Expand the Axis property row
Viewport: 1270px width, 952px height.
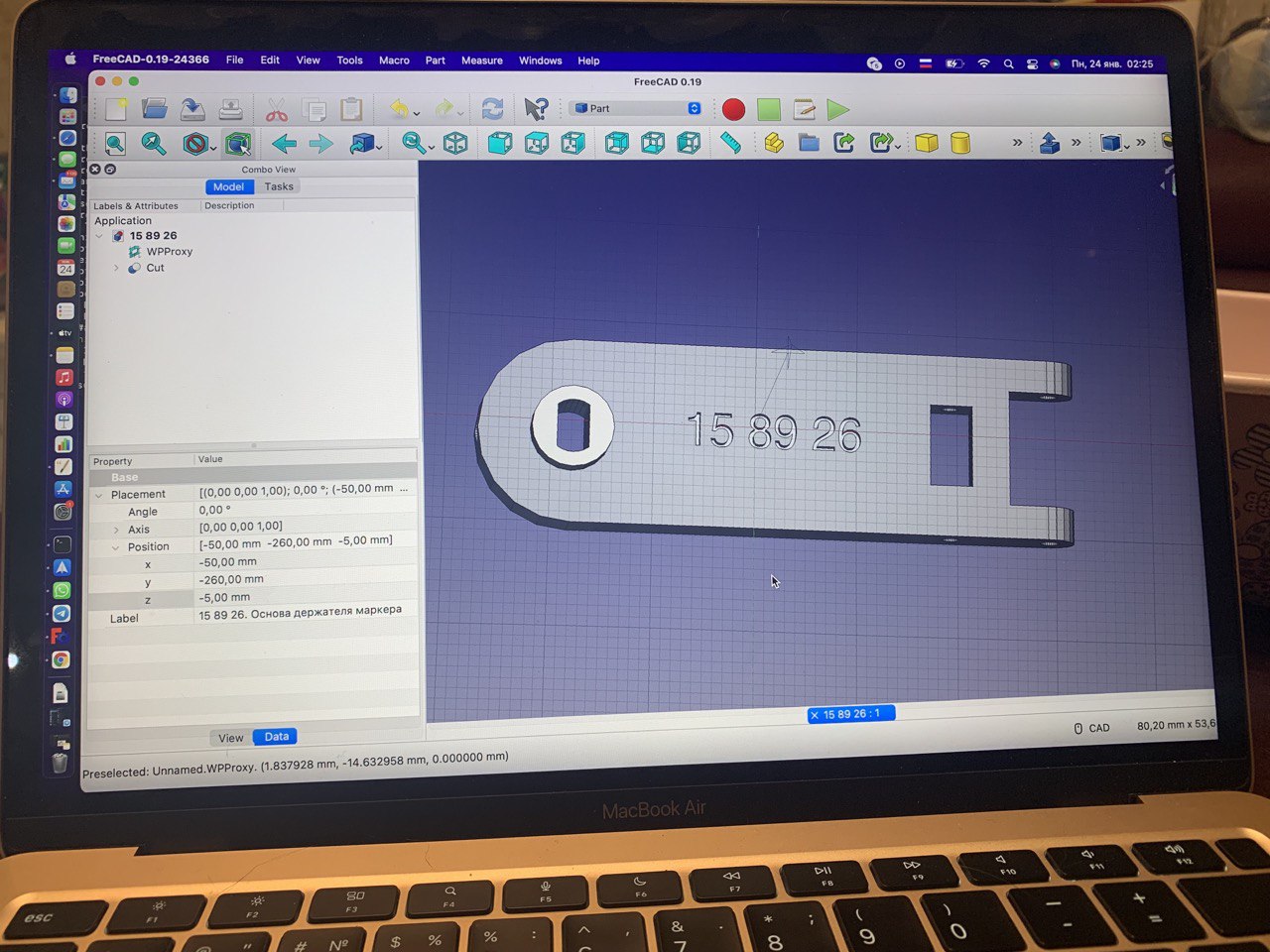click(x=116, y=530)
